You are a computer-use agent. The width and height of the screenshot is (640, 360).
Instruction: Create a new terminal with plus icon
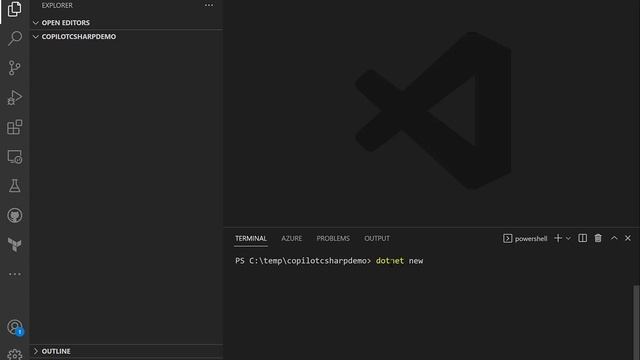(558, 238)
